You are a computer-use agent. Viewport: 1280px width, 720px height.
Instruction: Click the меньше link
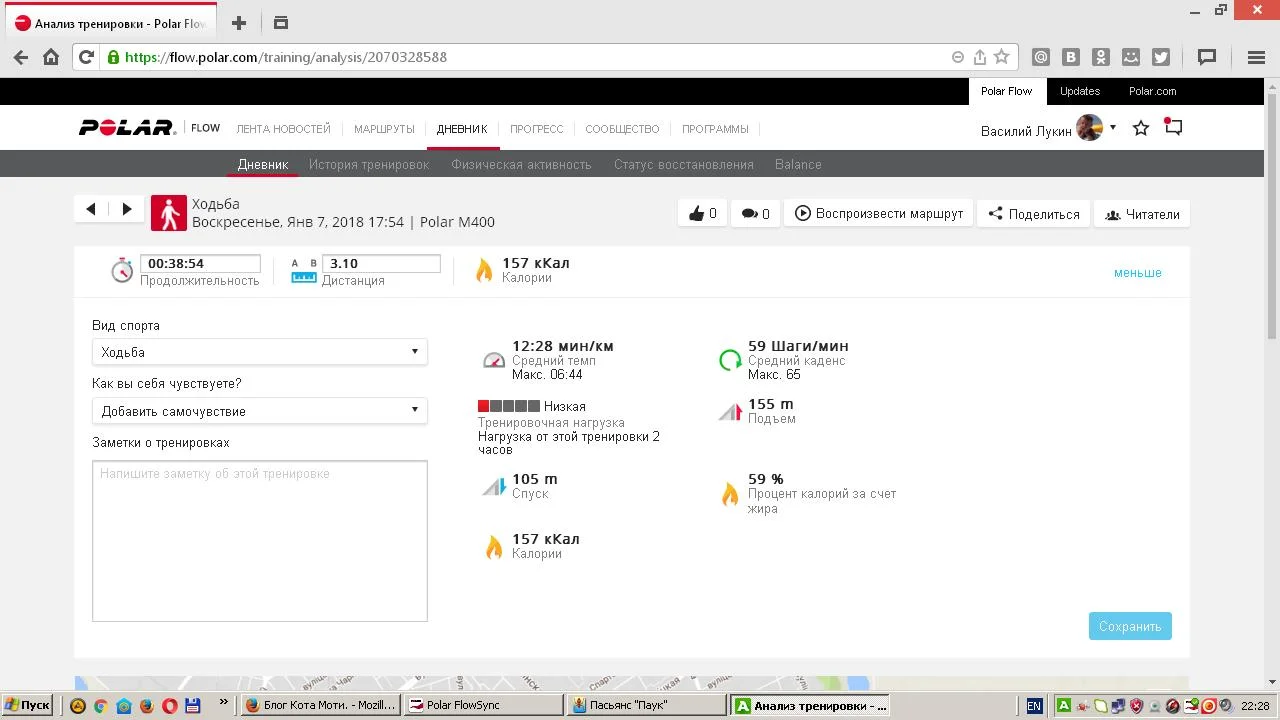pyautogui.click(x=1137, y=273)
